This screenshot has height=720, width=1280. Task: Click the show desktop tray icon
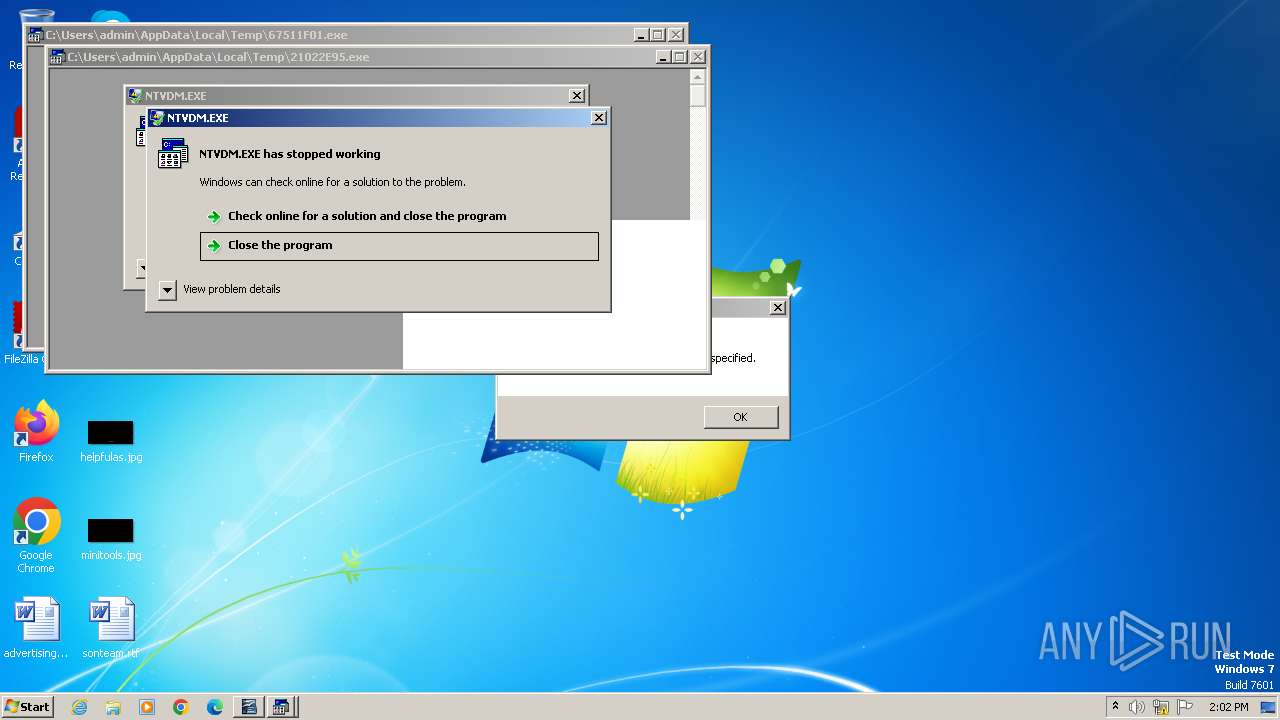(x=1269, y=707)
